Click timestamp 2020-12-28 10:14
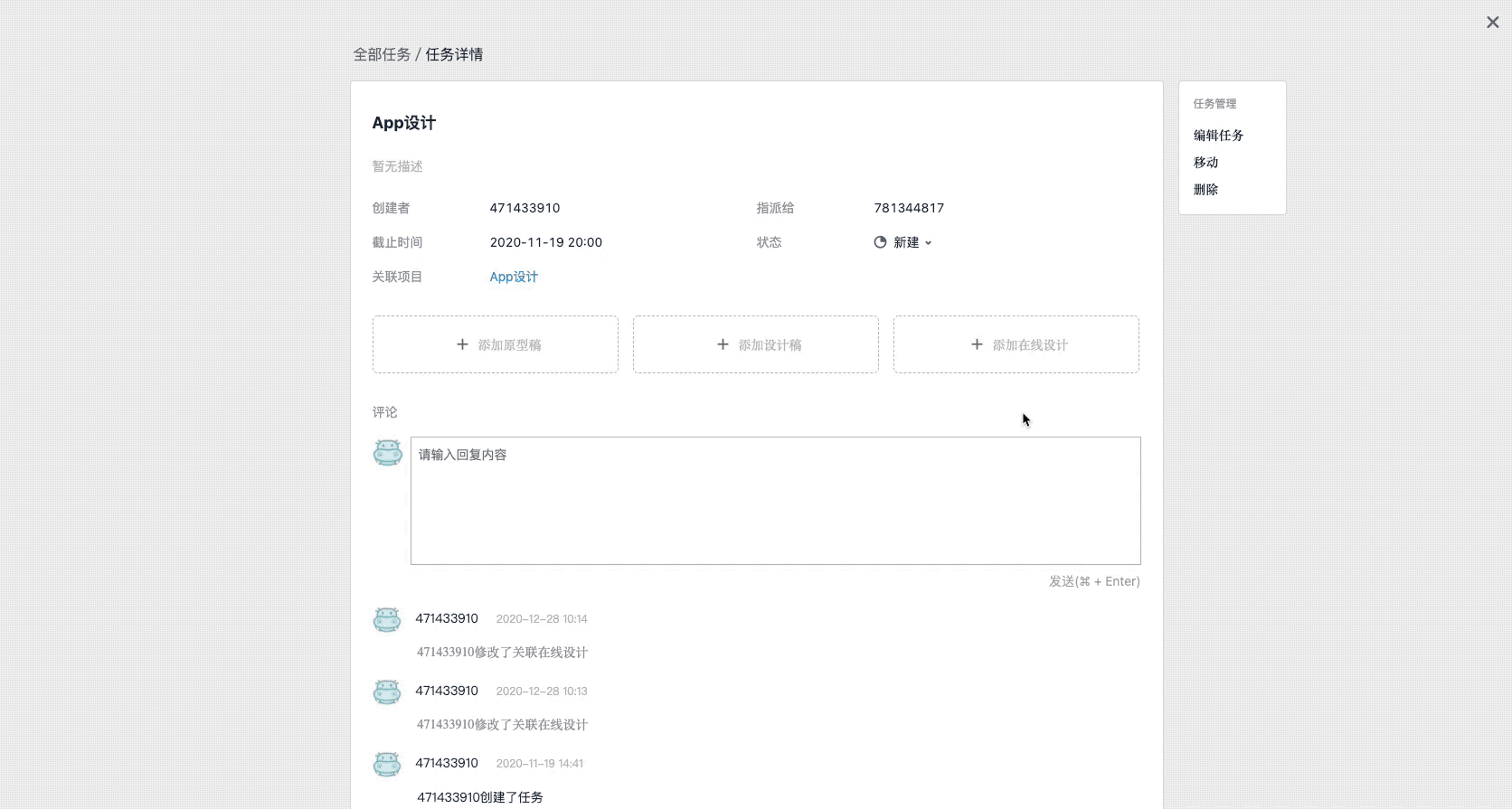 click(542, 619)
